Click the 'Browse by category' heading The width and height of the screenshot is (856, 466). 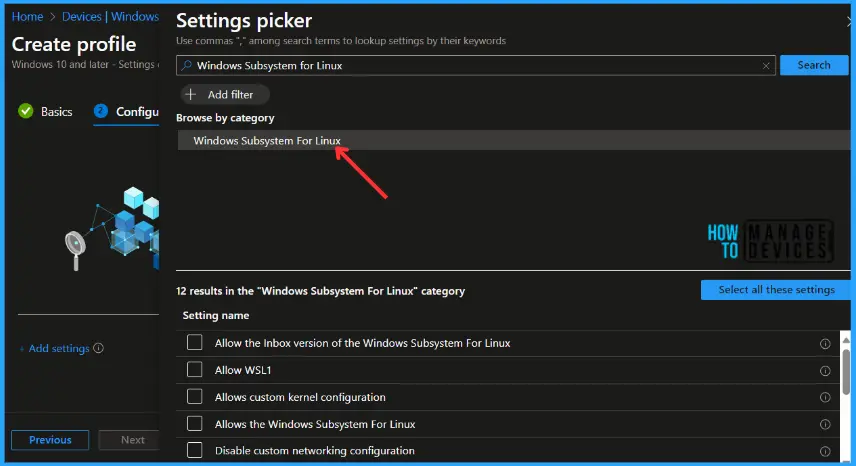tap(225, 118)
